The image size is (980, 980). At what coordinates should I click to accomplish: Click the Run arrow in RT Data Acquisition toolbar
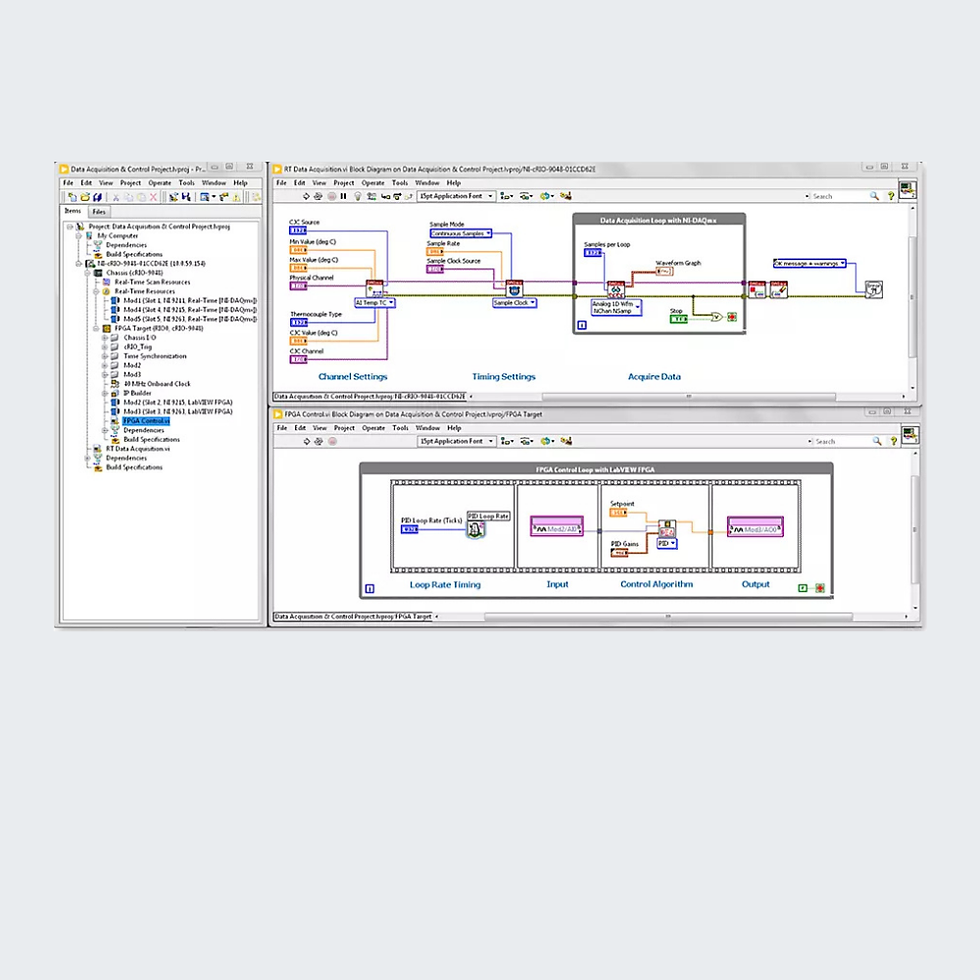[x=306, y=196]
